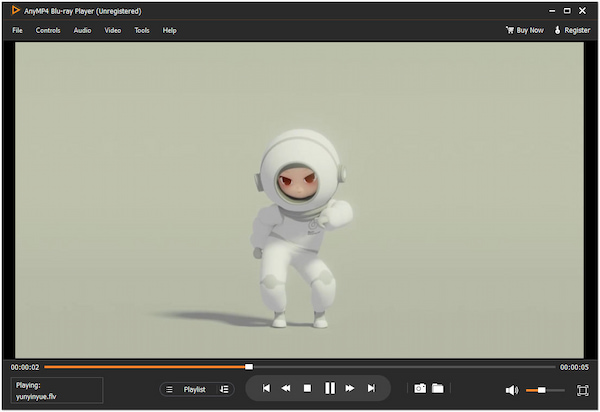Take a snapshot with camera icon
The width and height of the screenshot is (600, 412).
click(x=420, y=388)
